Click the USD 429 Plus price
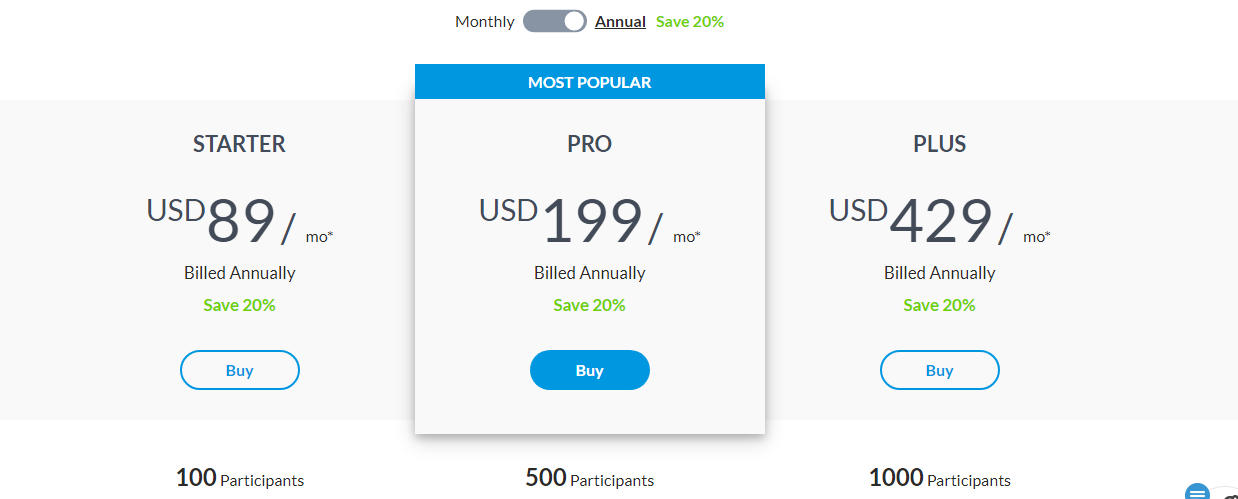The width and height of the screenshot is (1238, 499). click(940, 222)
